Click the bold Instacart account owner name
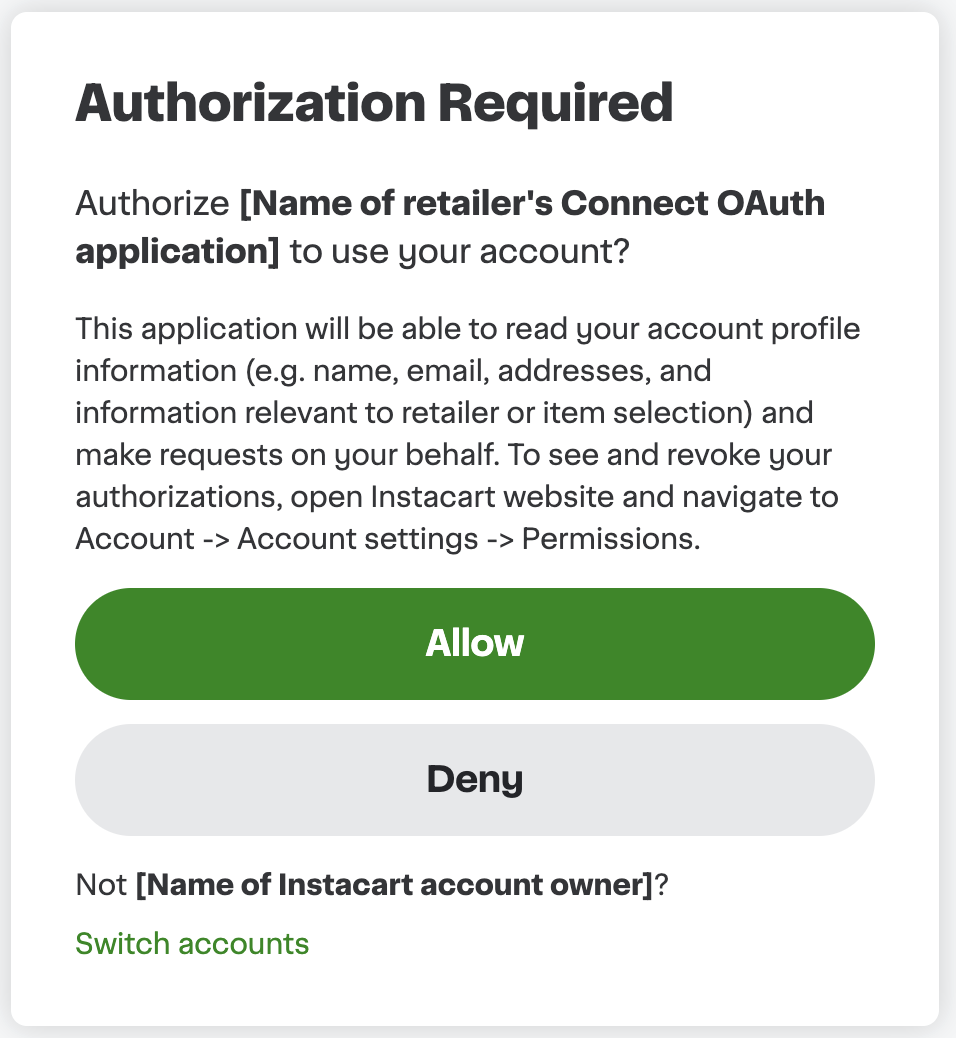 point(393,885)
